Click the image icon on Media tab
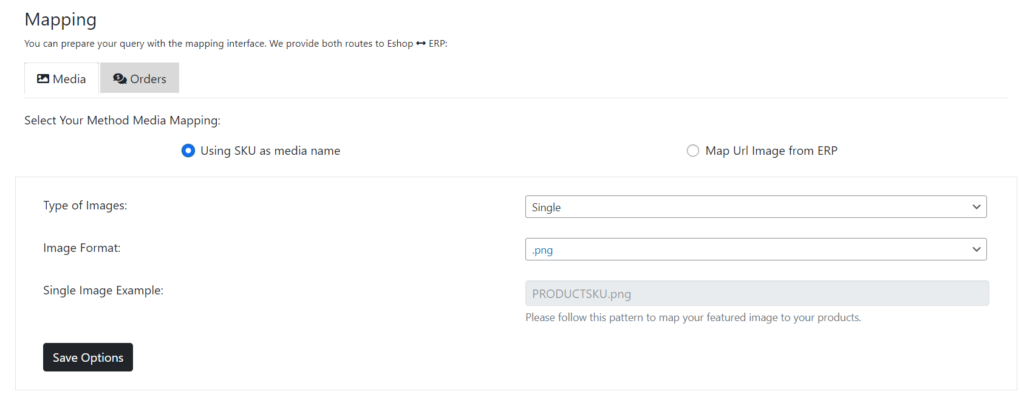This screenshot has width=1024, height=400. 43,79
